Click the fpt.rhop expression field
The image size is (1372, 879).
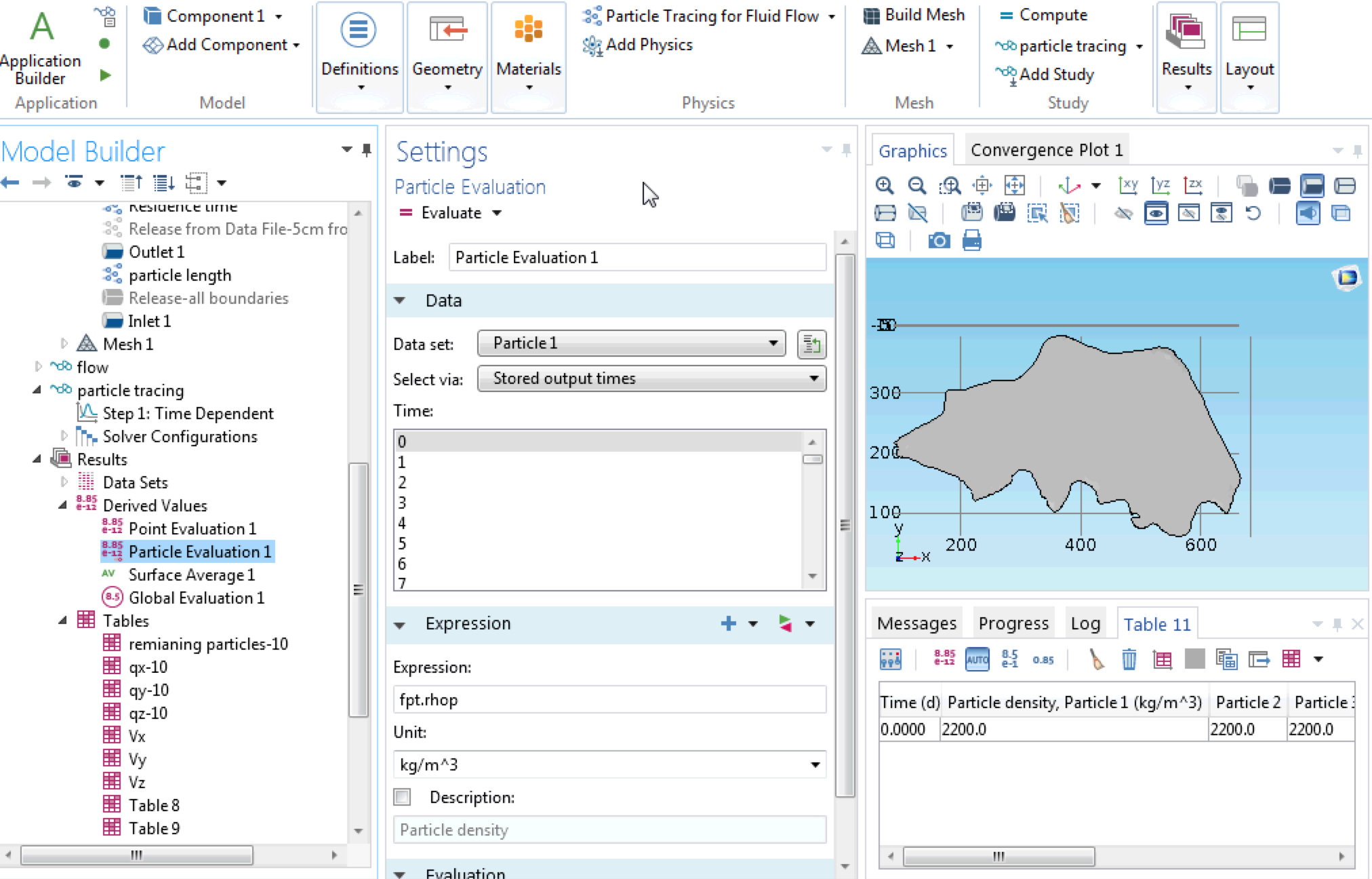pos(609,699)
